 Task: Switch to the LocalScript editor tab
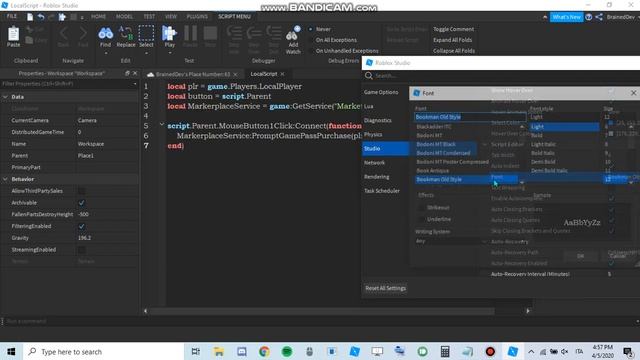tap(264, 74)
